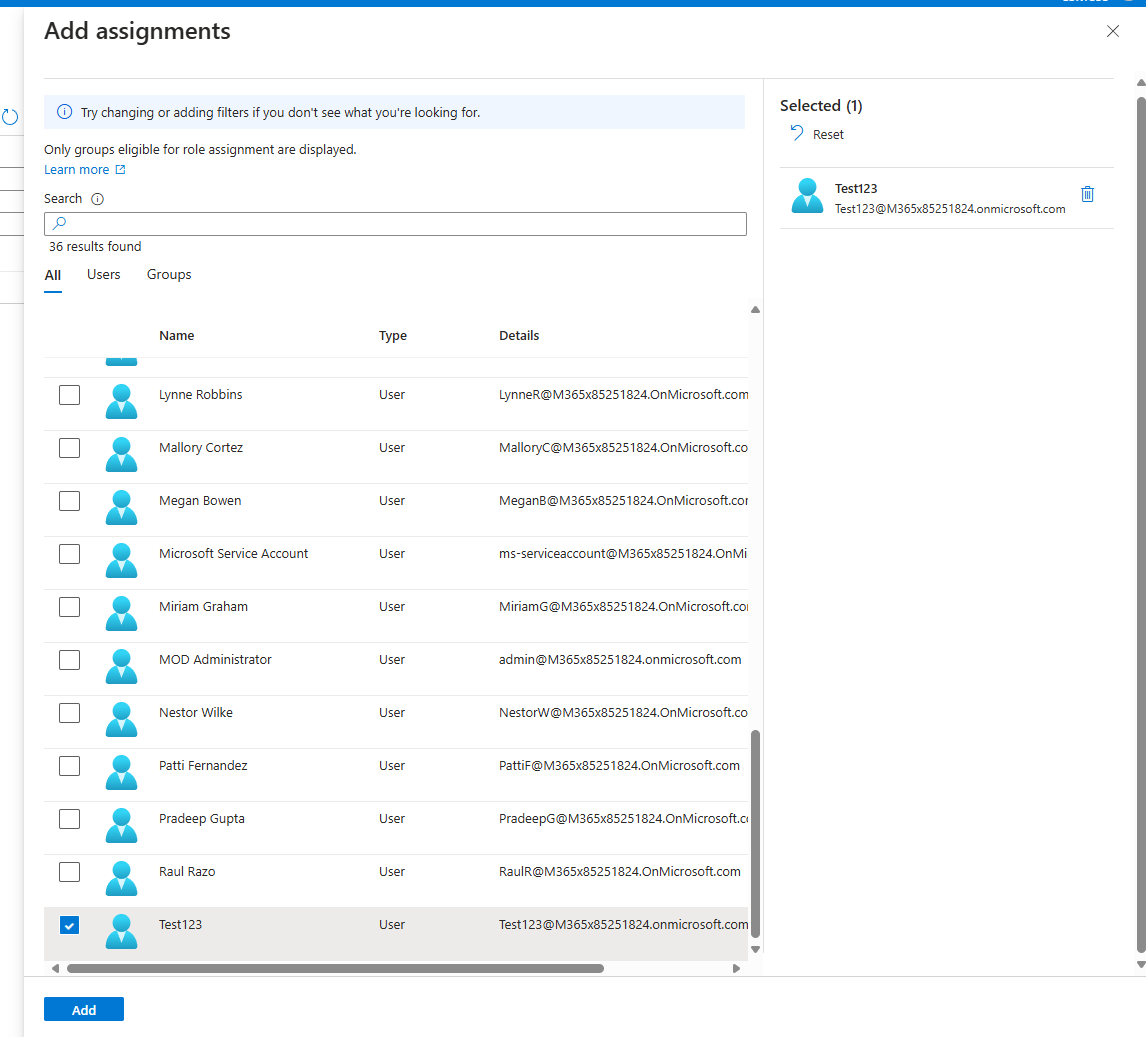Click the external link icon beside Learn more

click(121, 170)
